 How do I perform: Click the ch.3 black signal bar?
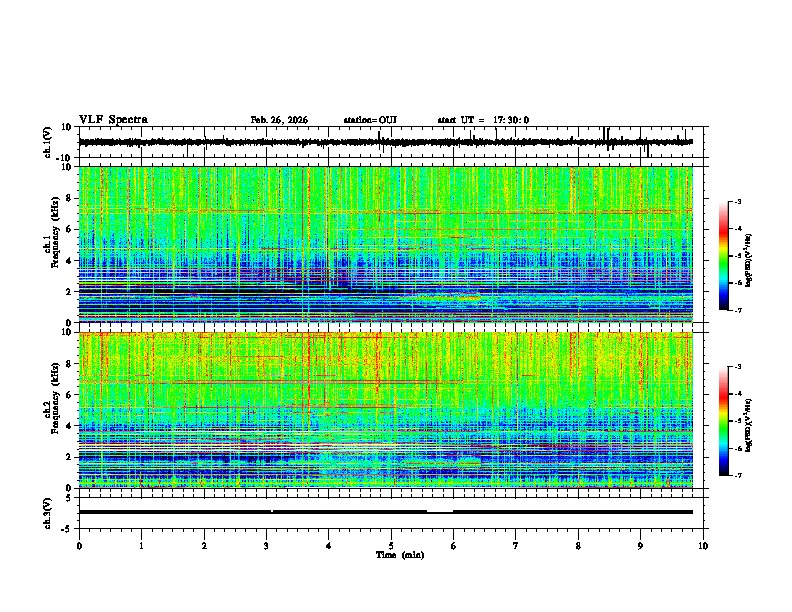385,512
